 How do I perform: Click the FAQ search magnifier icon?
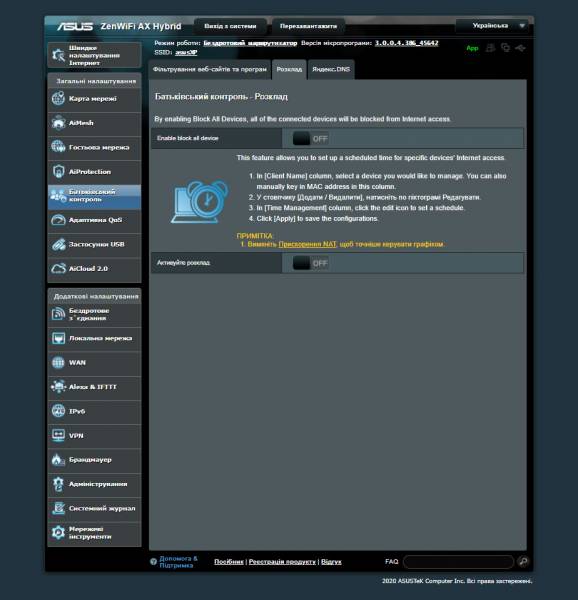pyautogui.click(x=523, y=561)
